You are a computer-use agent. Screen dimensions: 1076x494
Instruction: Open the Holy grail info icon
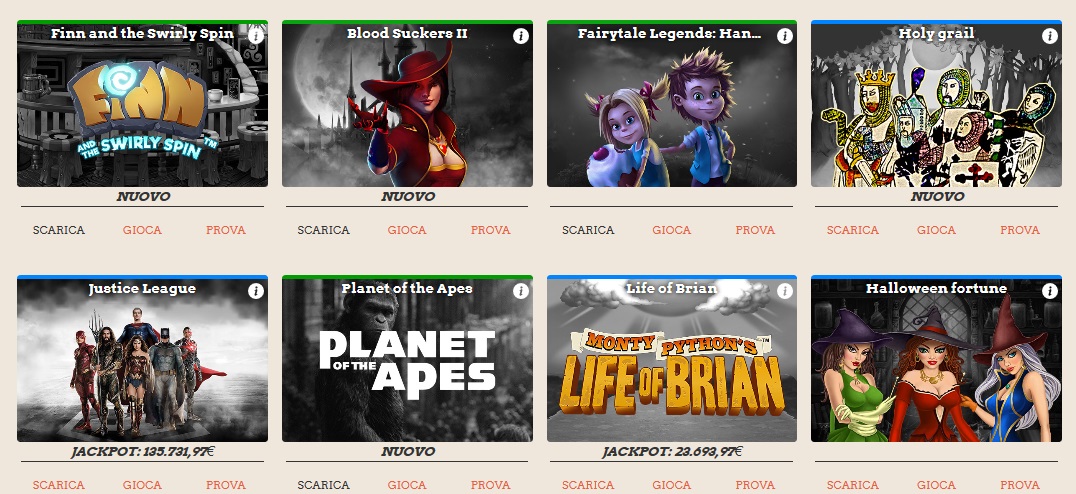1050,36
